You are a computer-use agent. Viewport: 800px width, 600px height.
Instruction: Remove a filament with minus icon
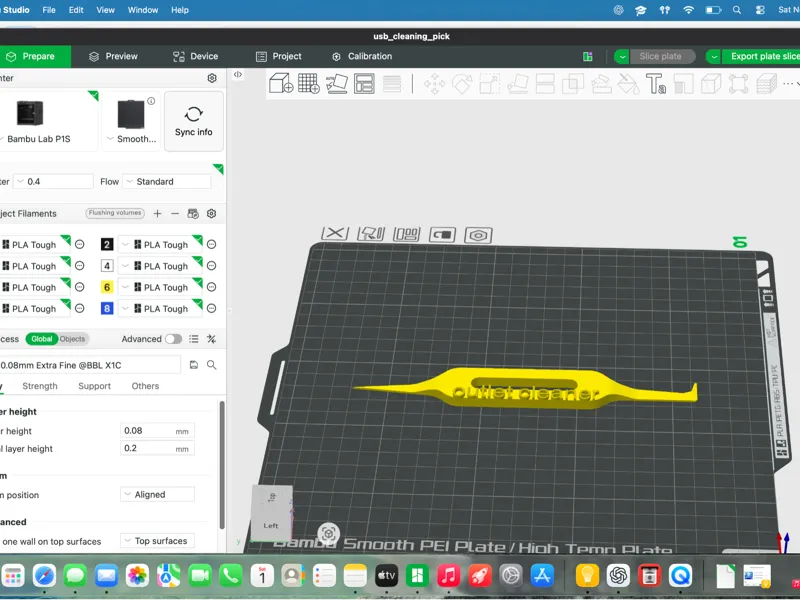[175, 214]
